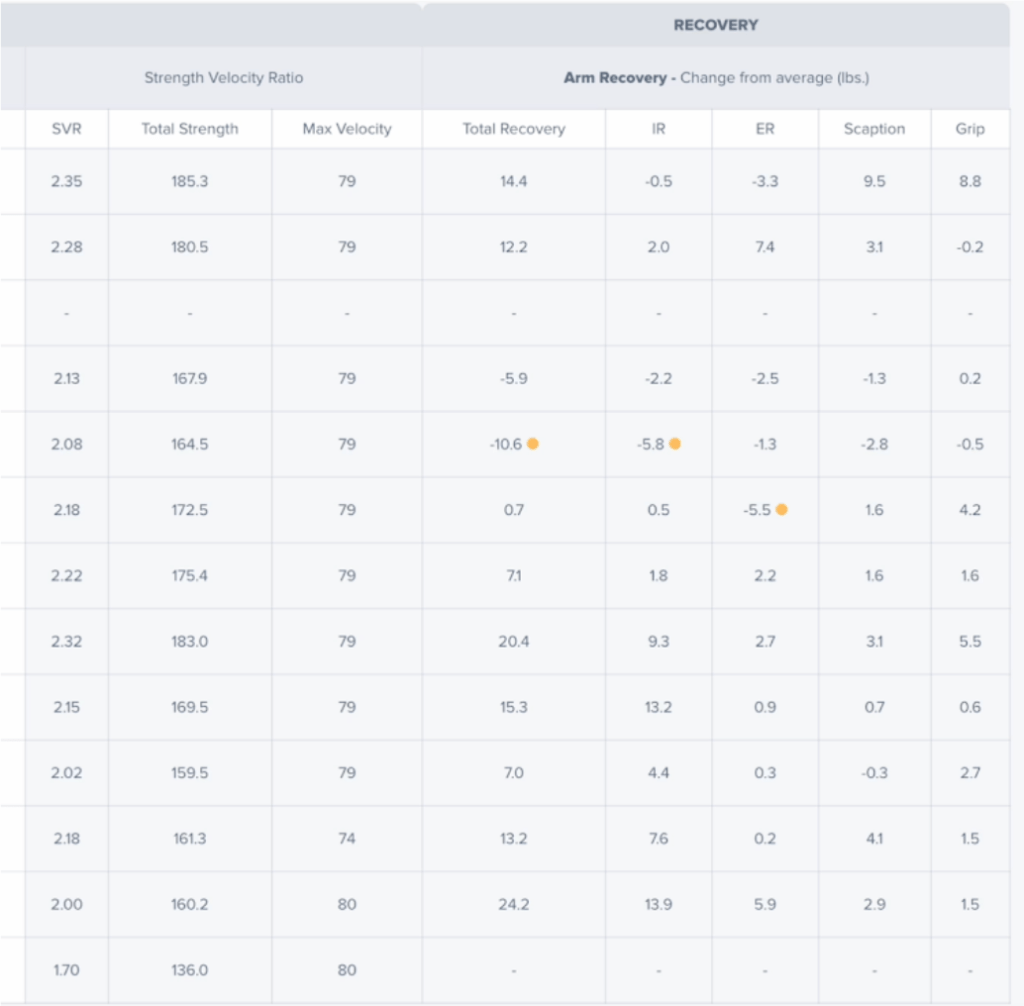Sort by the SVR column header
The height and width of the screenshot is (1006, 1024).
(x=66, y=129)
